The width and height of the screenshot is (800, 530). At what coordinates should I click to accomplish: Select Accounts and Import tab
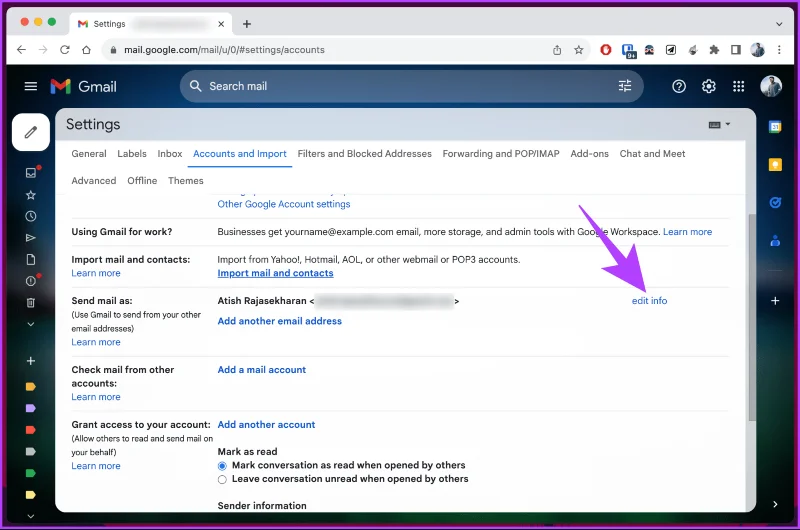pos(240,154)
